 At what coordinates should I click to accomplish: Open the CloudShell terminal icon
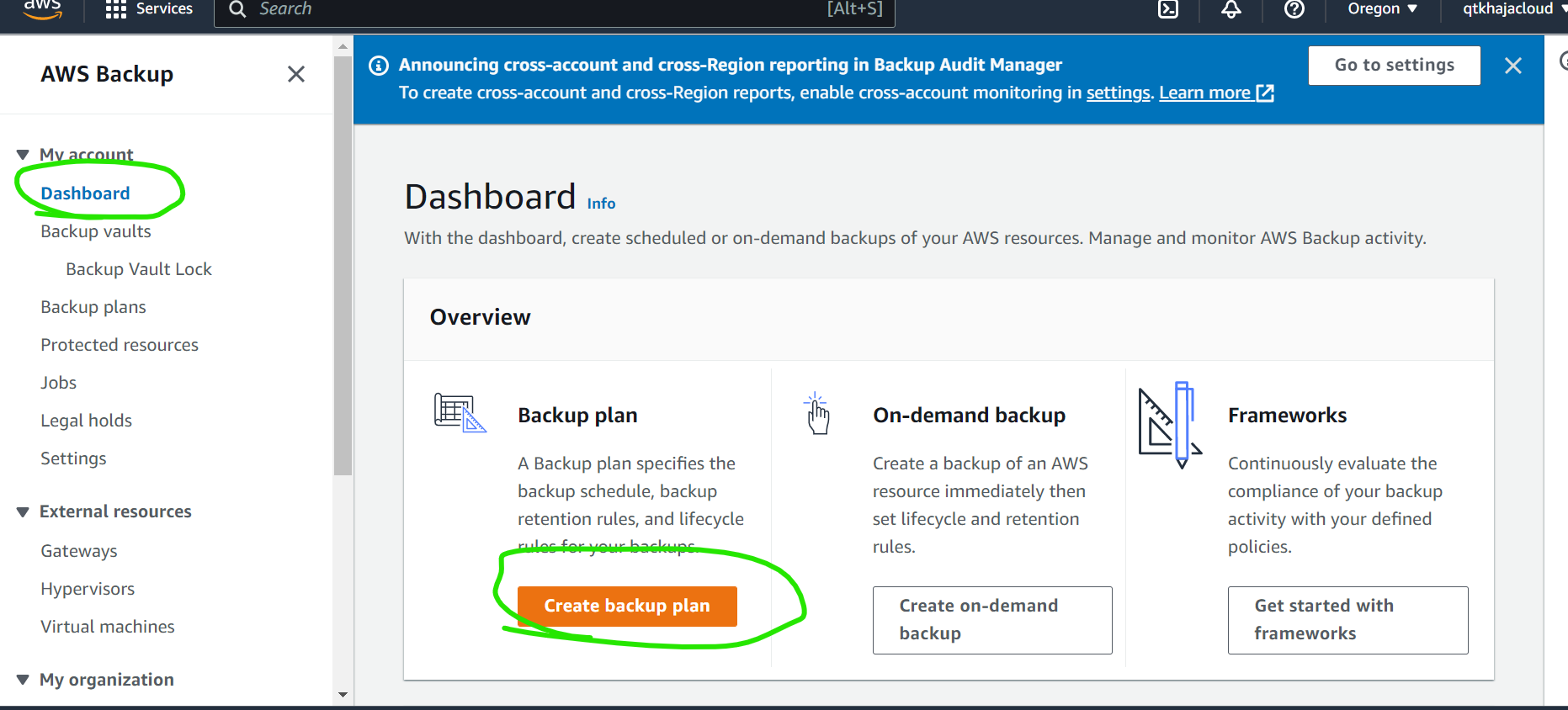coord(1168,8)
